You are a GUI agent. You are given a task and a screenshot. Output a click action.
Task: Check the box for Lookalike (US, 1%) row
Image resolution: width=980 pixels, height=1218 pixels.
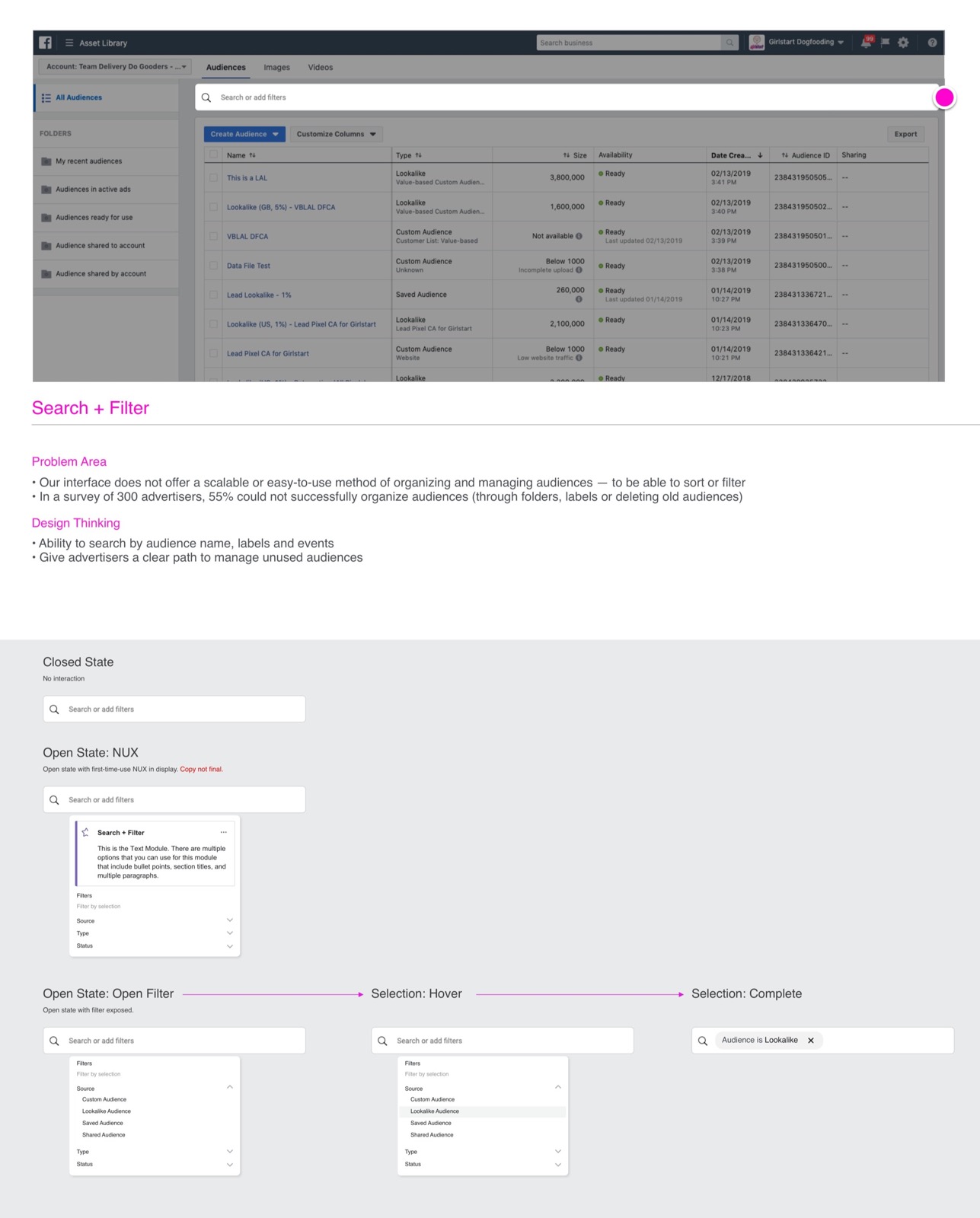click(213, 324)
